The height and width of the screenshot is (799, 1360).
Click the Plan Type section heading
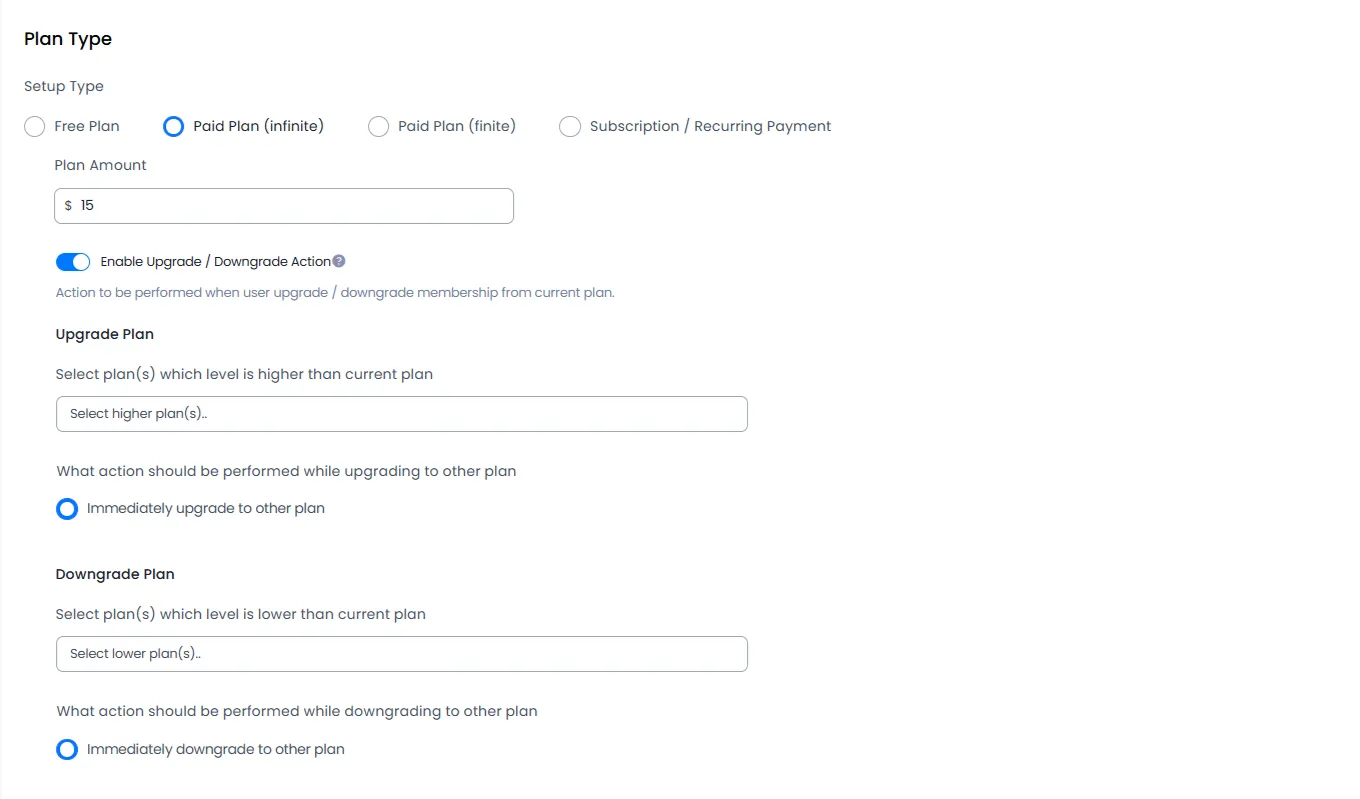pos(68,39)
